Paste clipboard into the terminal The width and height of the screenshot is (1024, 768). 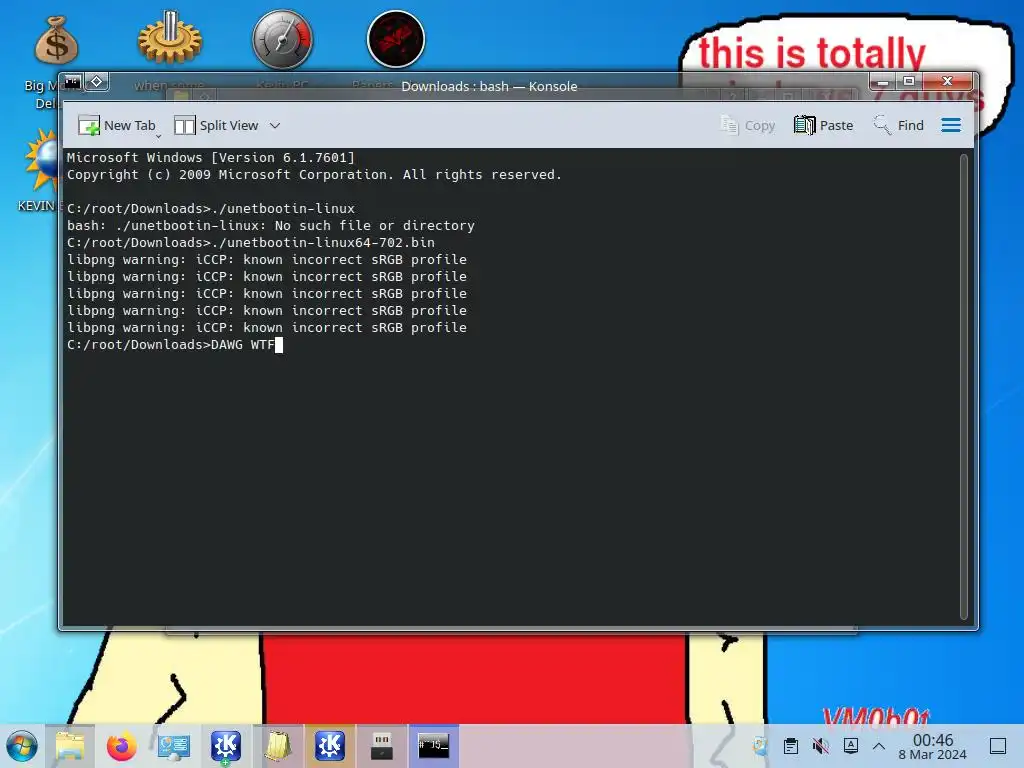click(824, 125)
